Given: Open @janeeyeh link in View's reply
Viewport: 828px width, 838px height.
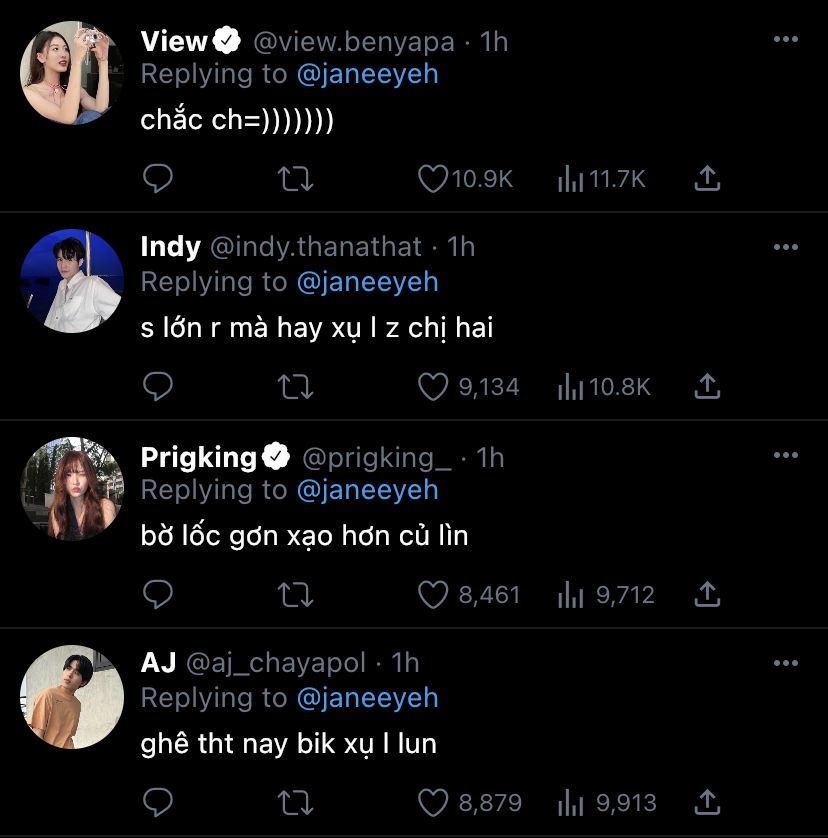Looking at the screenshot, I should [367, 74].
